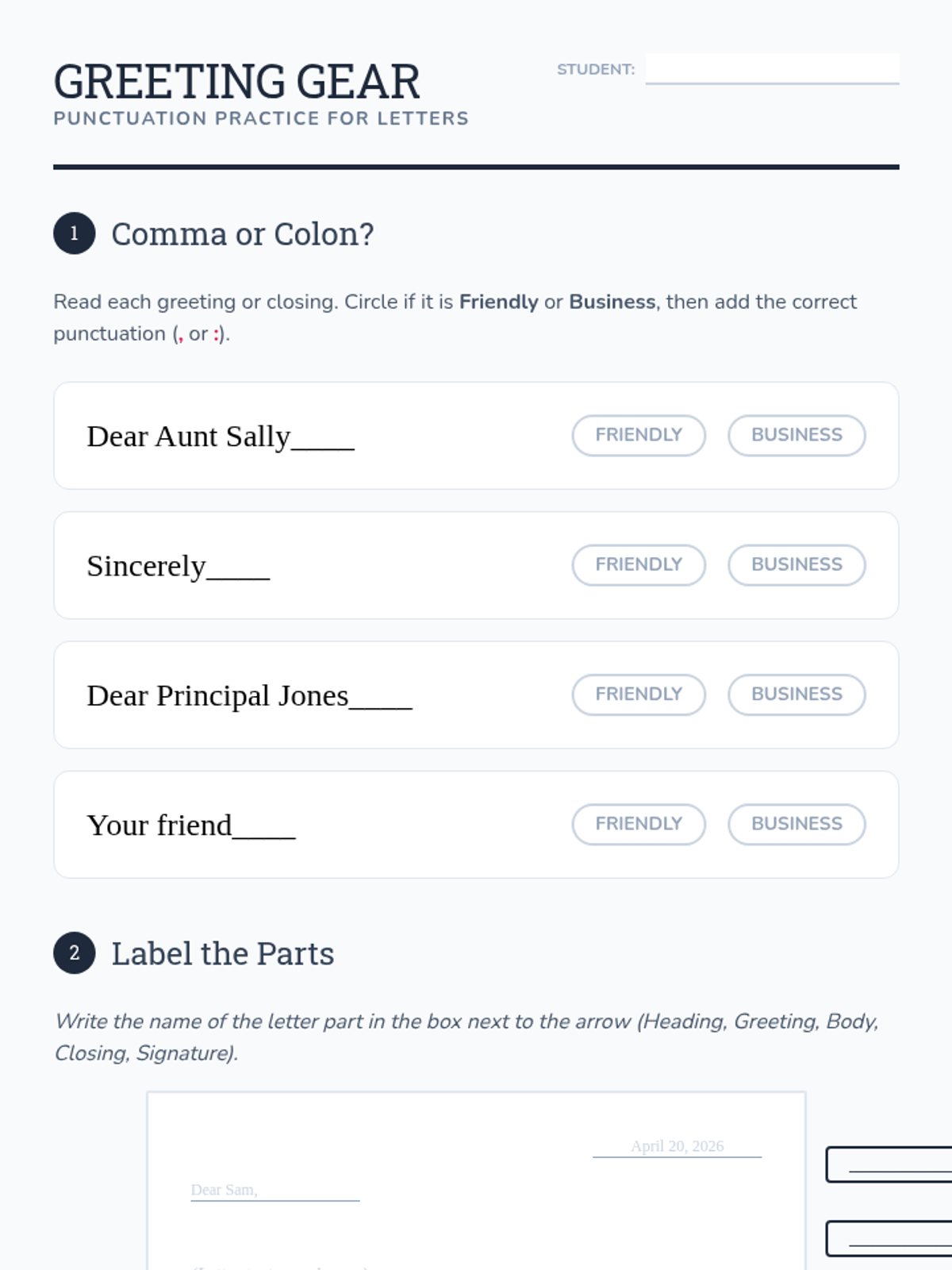Image resolution: width=952 pixels, height=1270 pixels.
Task: Pick Friendly for Your friend
Action: tap(639, 824)
